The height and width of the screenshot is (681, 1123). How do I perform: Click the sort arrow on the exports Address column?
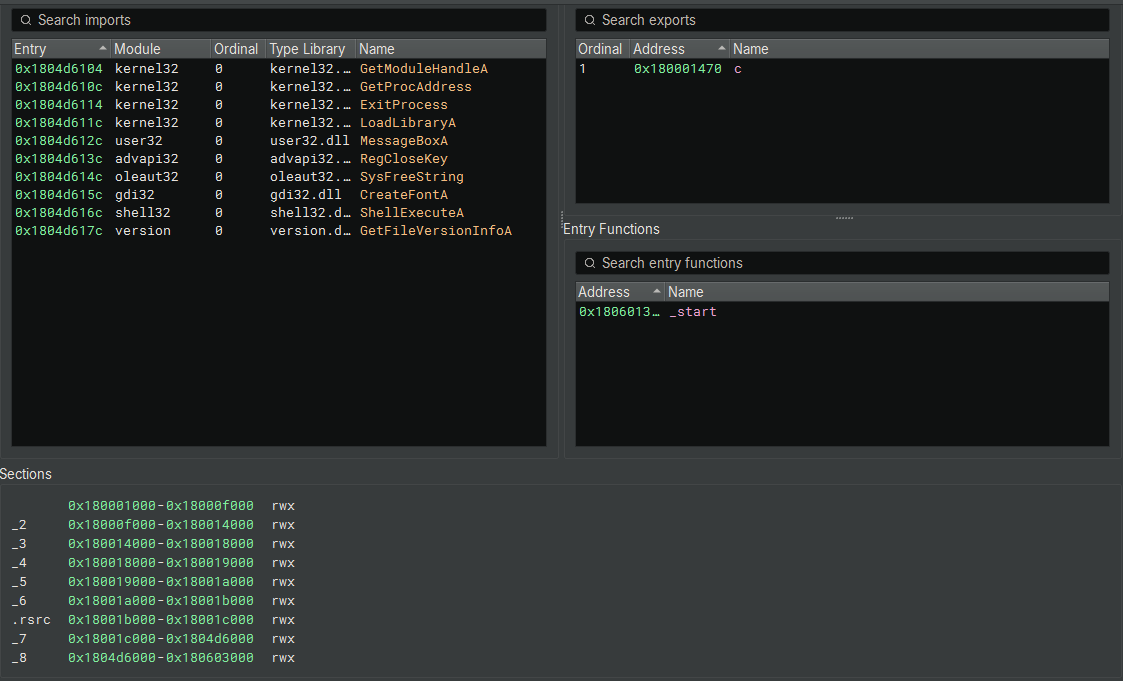pos(722,48)
